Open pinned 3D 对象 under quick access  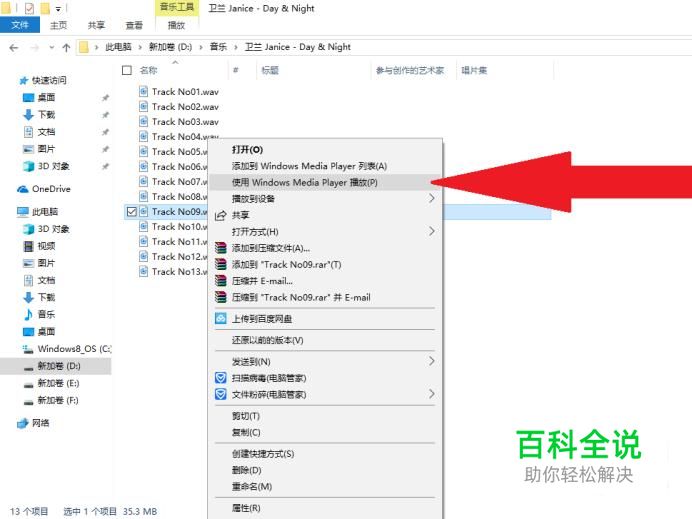pos(53,166)
